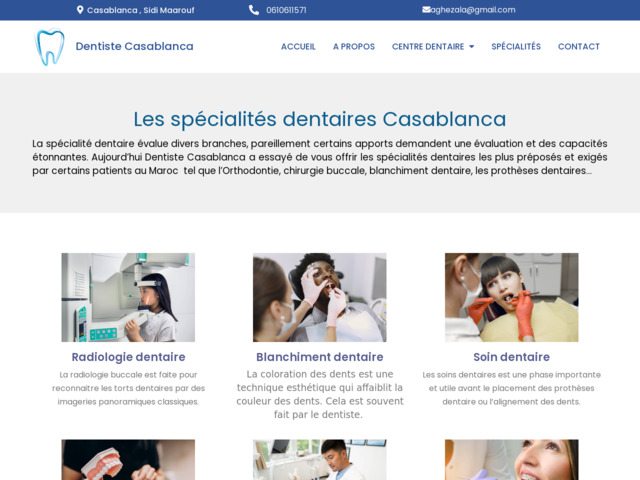Open the Blanchiment dentaire heading link

320,357
